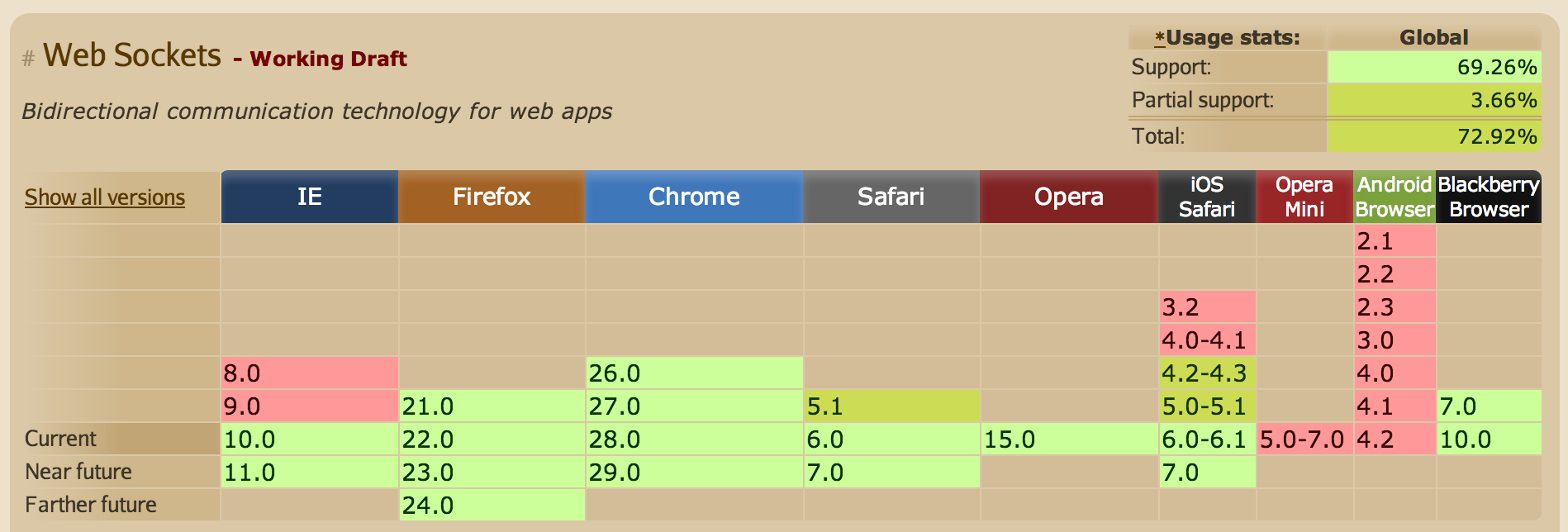Click the Opera Mini column header
Screen dimensions: 1568x532
(x=1304, y=197)
